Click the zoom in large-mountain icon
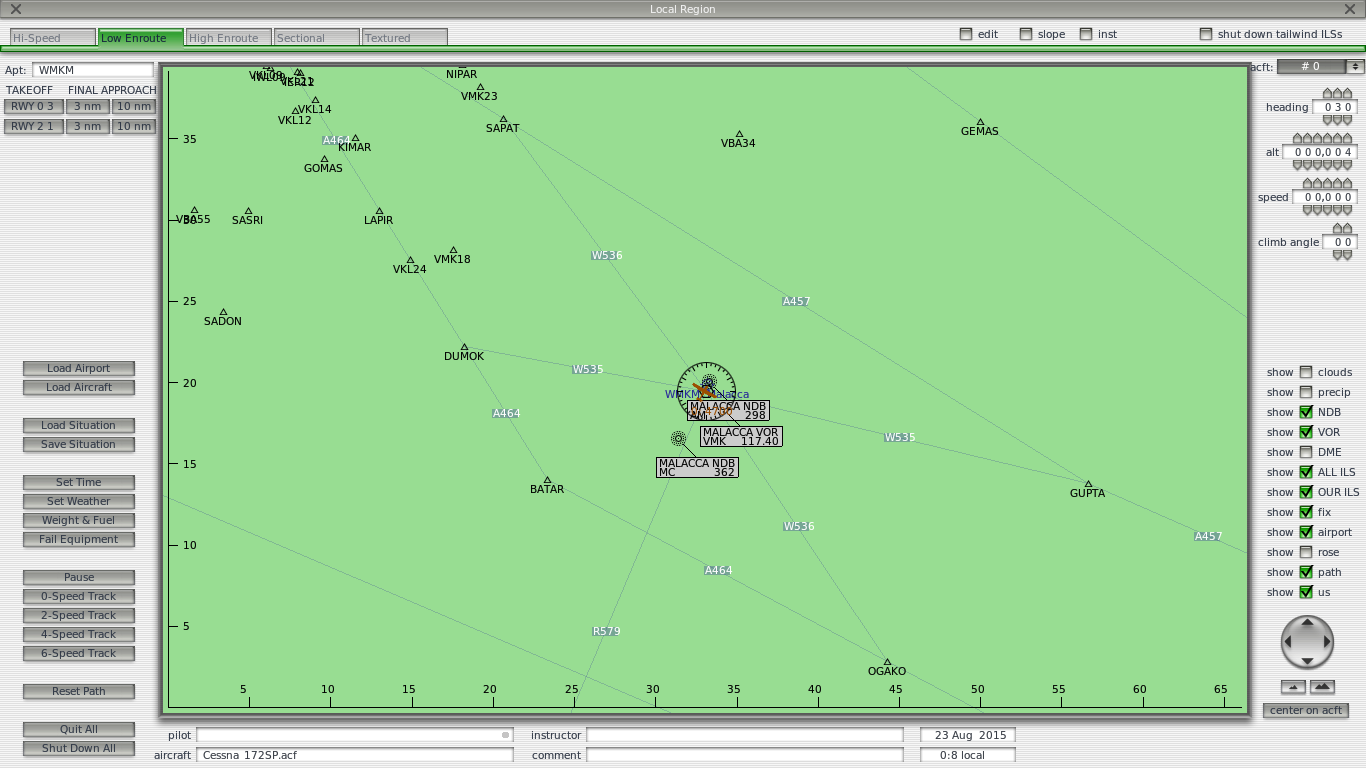The width and height of the screenshot is (1366, 768). pyautogui.click(x=1322, y=687)
